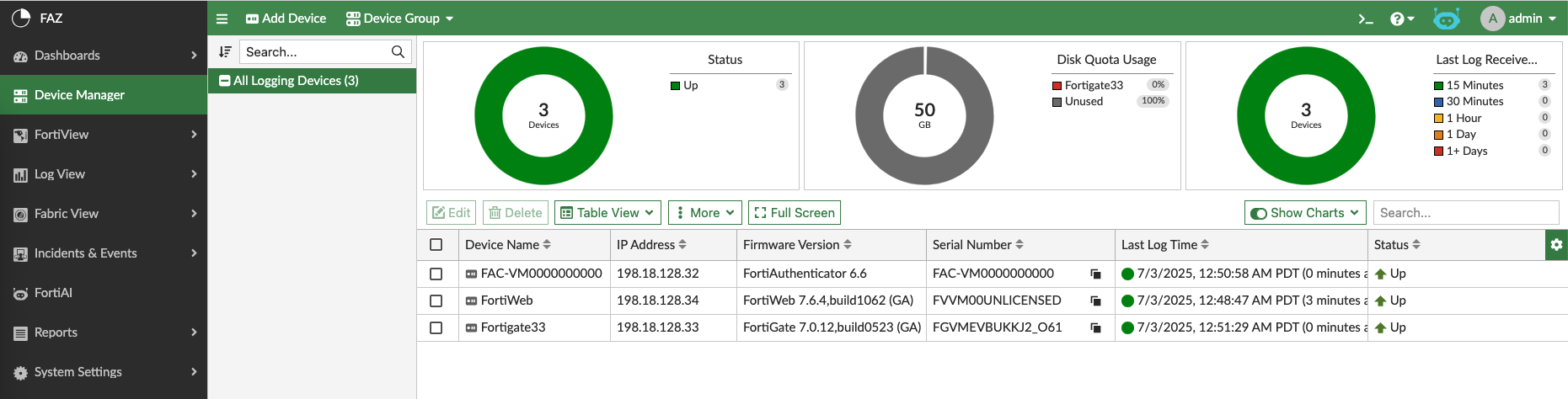This screenshot has width=1568, height=399.
Task: Open the Show Charts dropdown
Action: tap(1304, 213)
